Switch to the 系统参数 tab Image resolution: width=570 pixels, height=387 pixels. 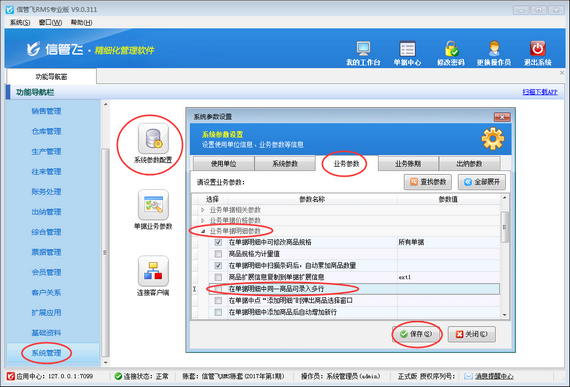coord(285,164)
